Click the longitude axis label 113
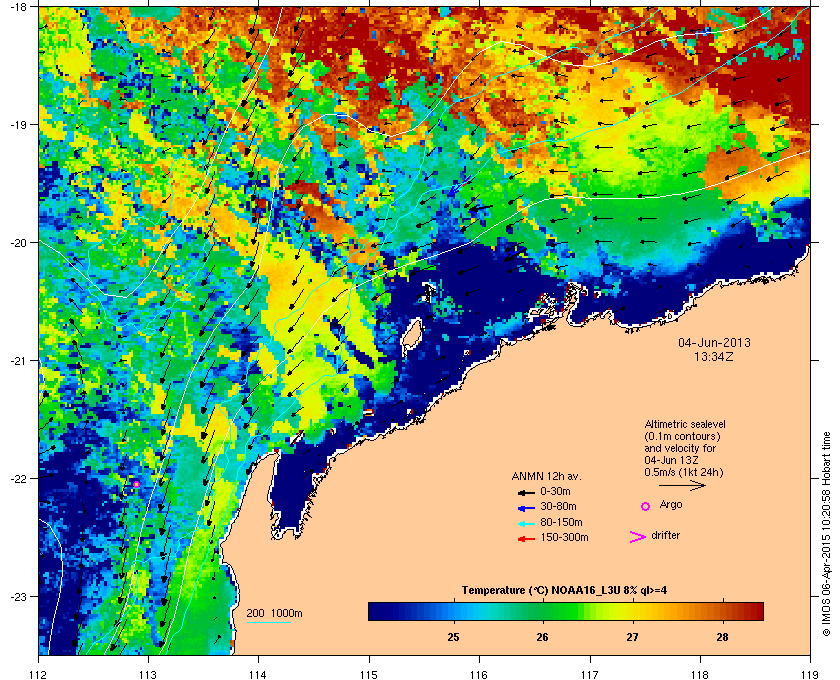This screenshot has height=680, width=840. click(148, 675)
